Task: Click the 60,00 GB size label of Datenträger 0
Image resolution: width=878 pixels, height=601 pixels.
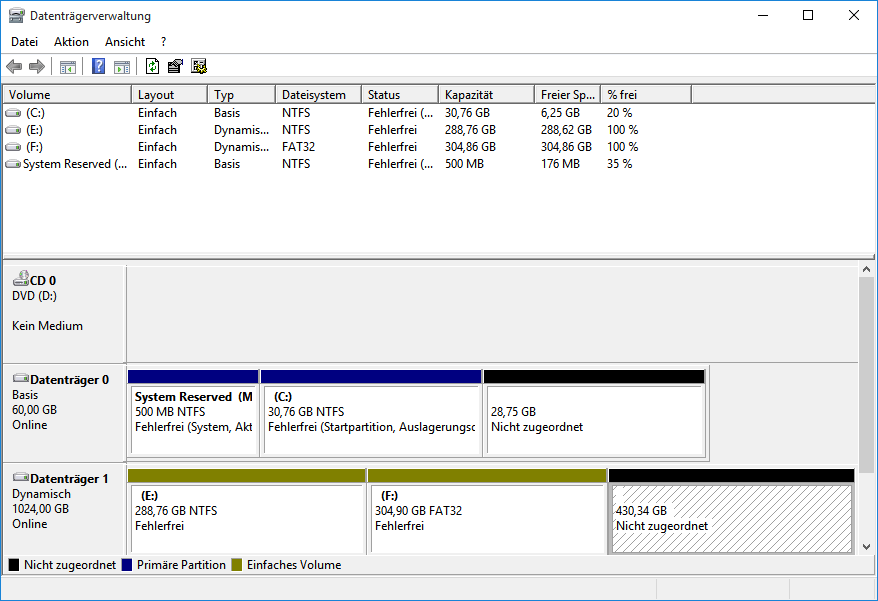Action: tap(34, 410)
